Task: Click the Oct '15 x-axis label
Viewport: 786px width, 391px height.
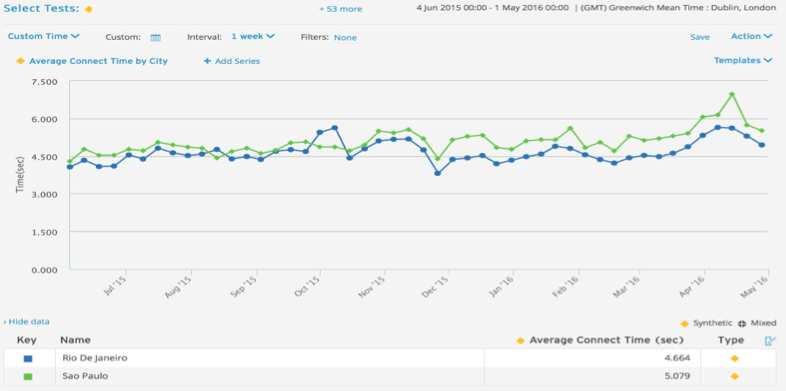Action: [308, 287]
